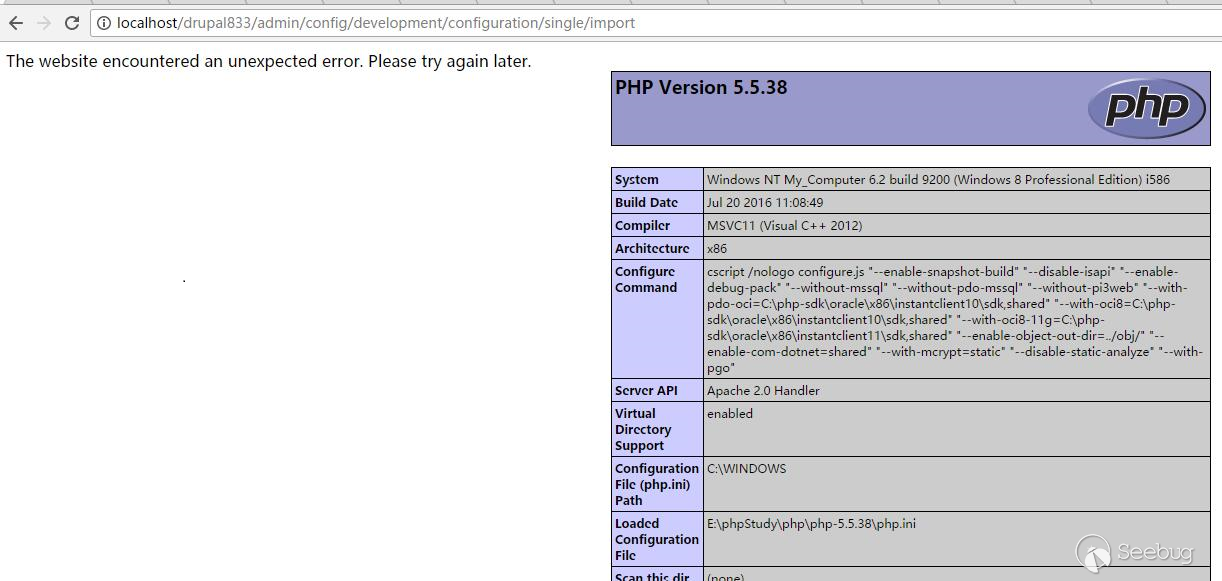Select the unexpected error message text

tap(268, 61)
